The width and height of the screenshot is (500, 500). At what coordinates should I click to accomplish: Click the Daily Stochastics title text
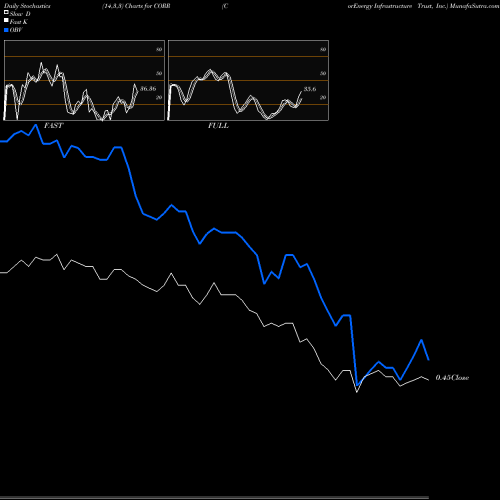click(27, 6)
